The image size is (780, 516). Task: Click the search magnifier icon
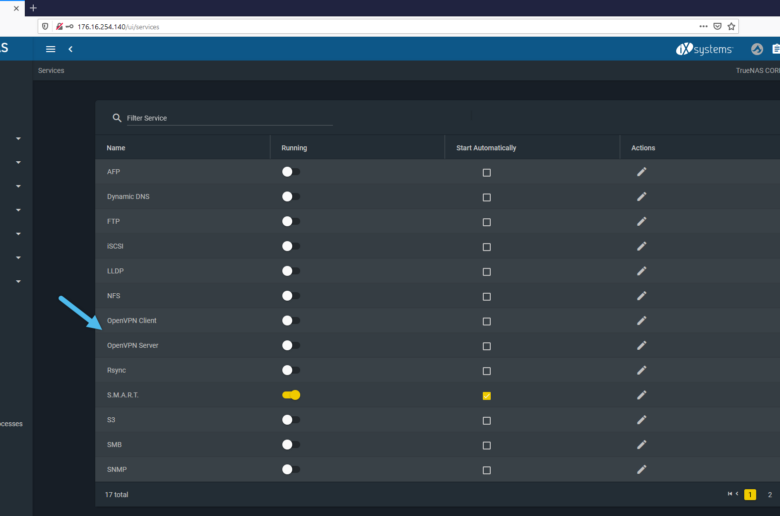117,118
